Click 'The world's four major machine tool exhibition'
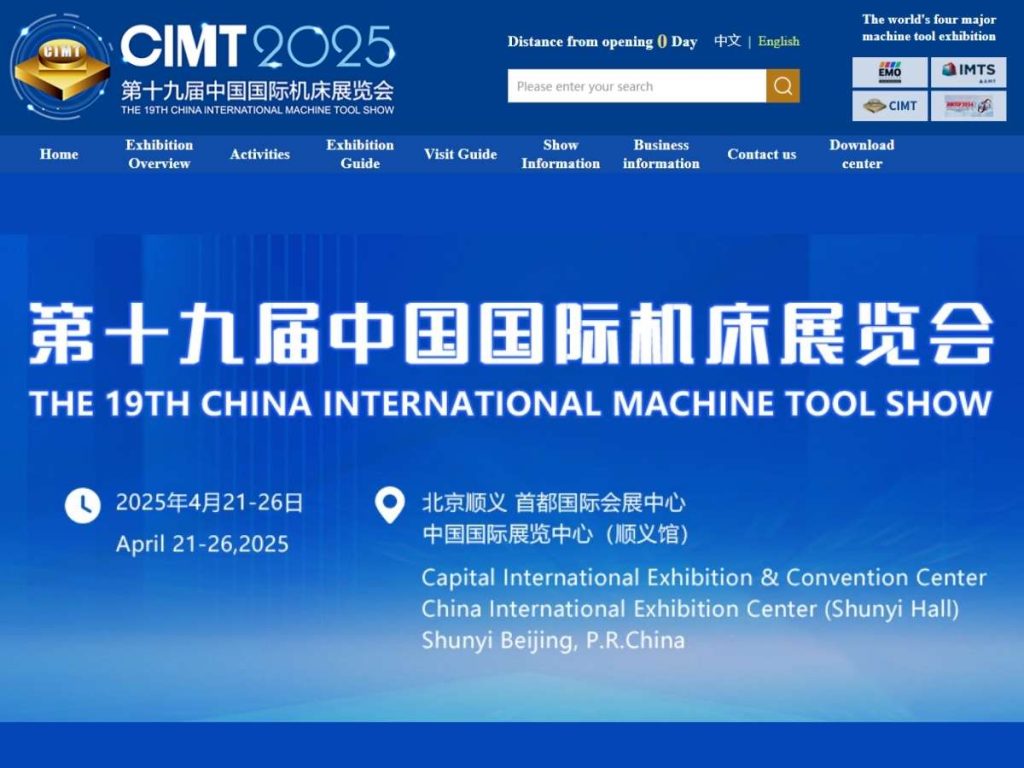This screenshot has width=1024, height=768. pos(929,27)
